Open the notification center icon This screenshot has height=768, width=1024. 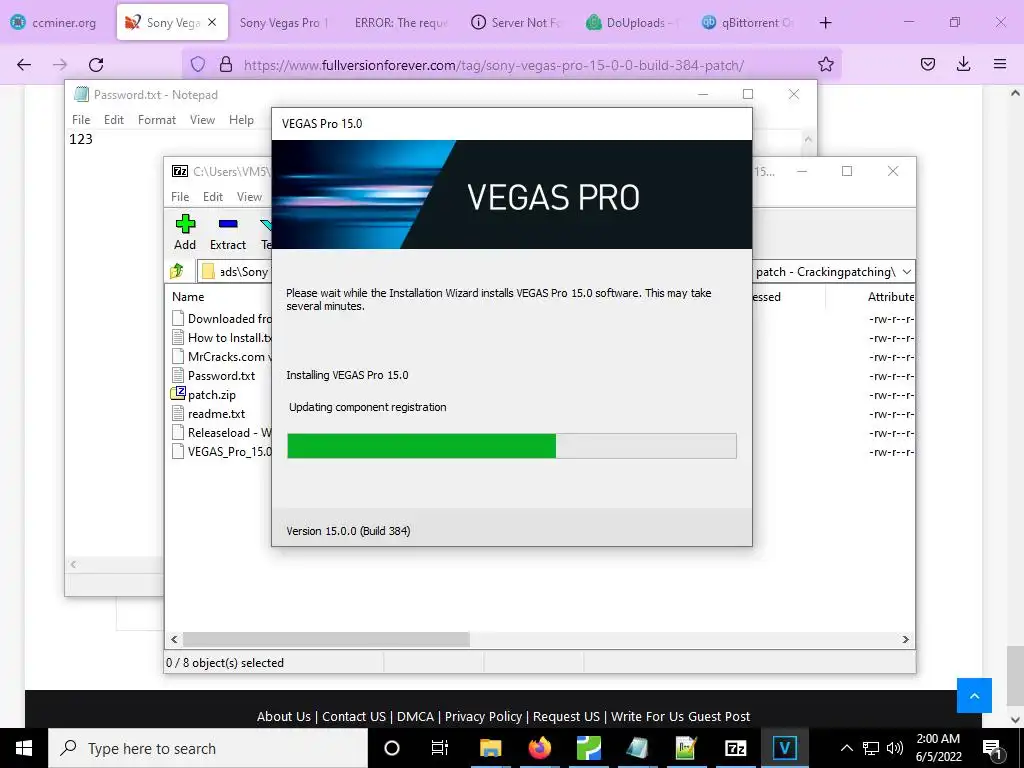(x=992, y=749)
